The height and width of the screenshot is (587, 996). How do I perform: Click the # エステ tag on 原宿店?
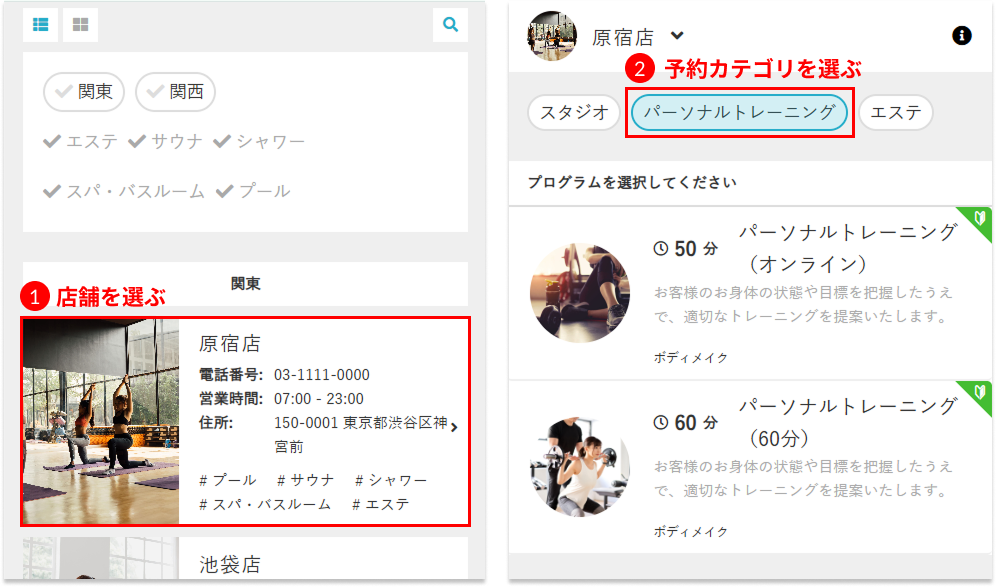(381, 504)
